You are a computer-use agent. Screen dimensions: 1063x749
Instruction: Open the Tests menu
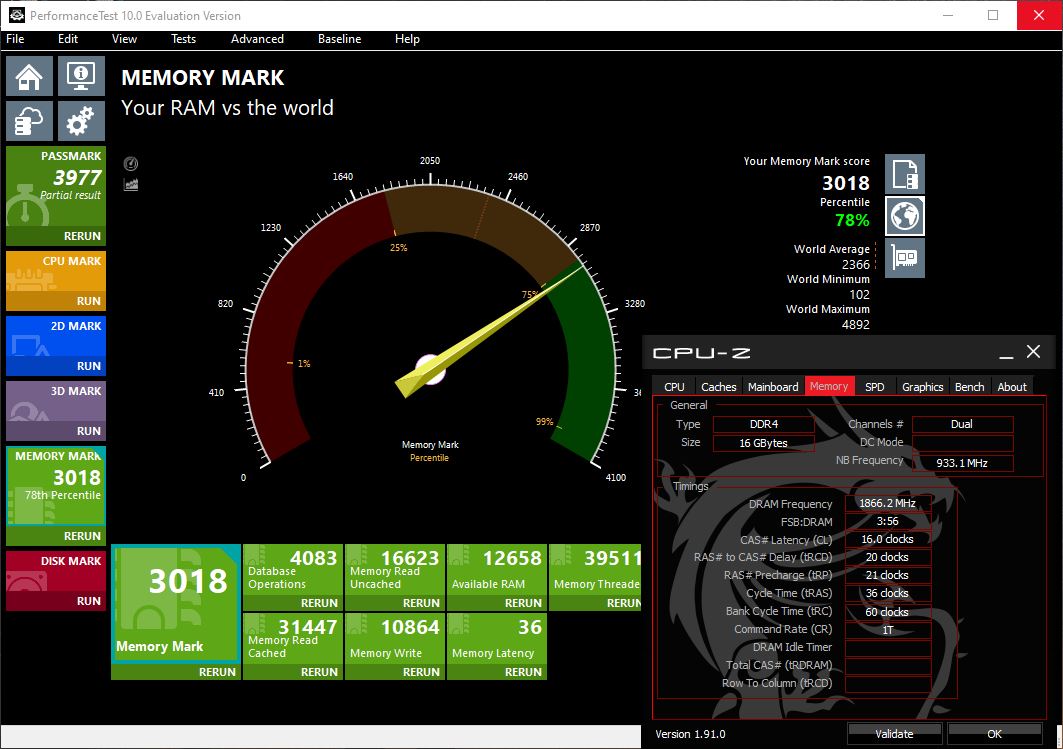click(183, 39)
